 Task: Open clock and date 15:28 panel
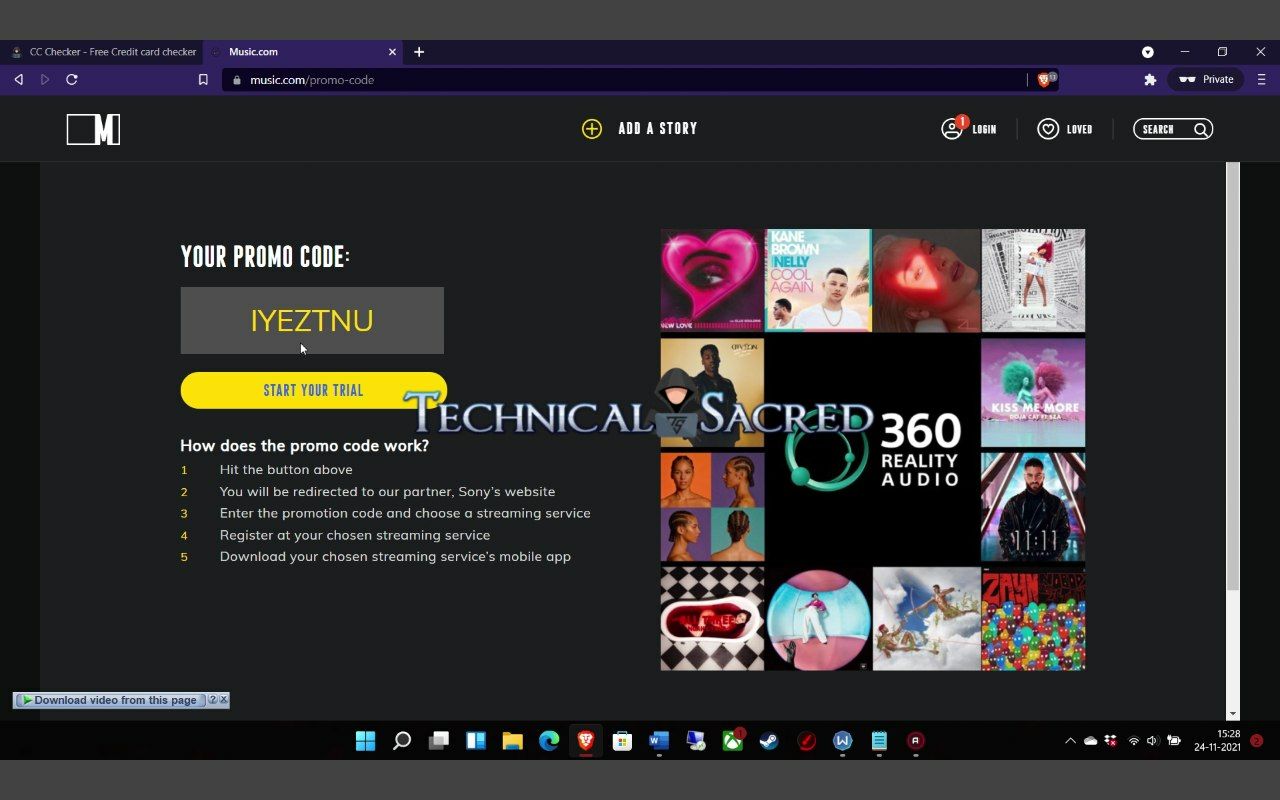(1217, 741)
